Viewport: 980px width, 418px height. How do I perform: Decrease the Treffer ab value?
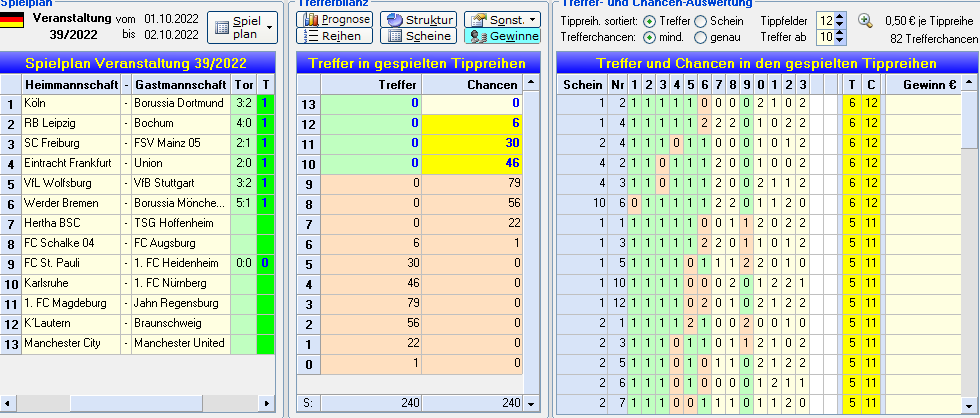(839, 41)
